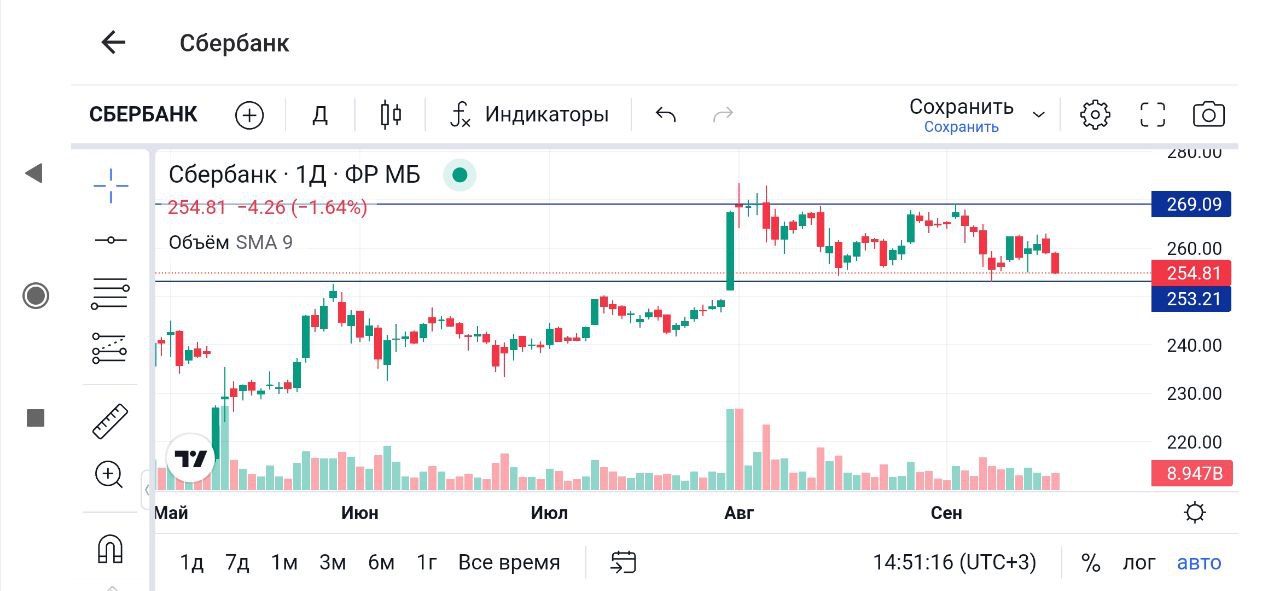1280x591 pixels.
Task: Collapse the left drawing toolbar
Action: pos(147,490)
